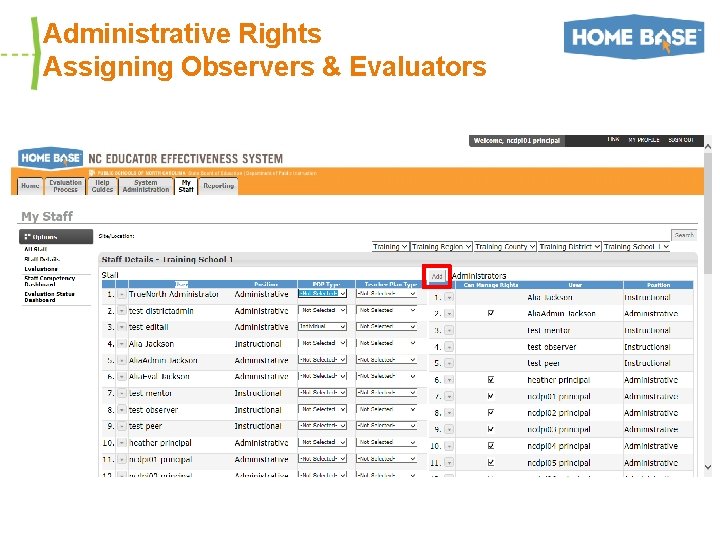Open PDP Type dropdown for TrueNorth Administrator
Image resolution: width=720 pixels, height=540 pixels.
[x=322, y=293]
